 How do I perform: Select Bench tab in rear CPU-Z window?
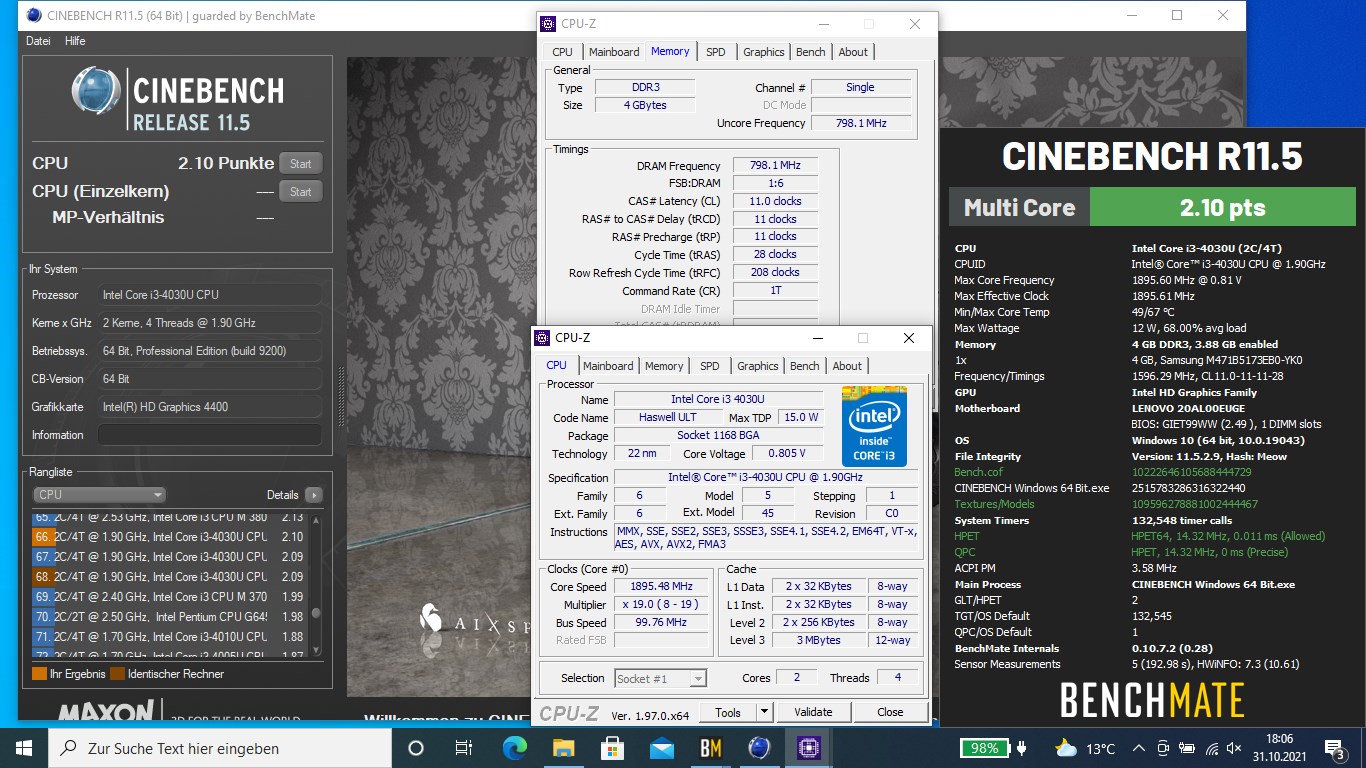pyautogui.click(x=811, y=52)
